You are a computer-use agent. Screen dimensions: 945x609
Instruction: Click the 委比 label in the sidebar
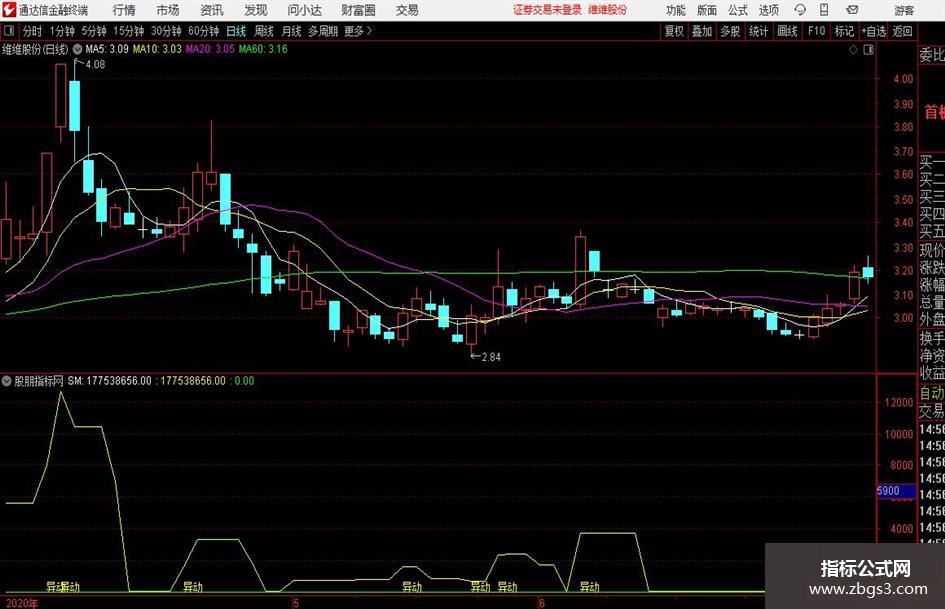pyautogui.click(x=932, y=55)
